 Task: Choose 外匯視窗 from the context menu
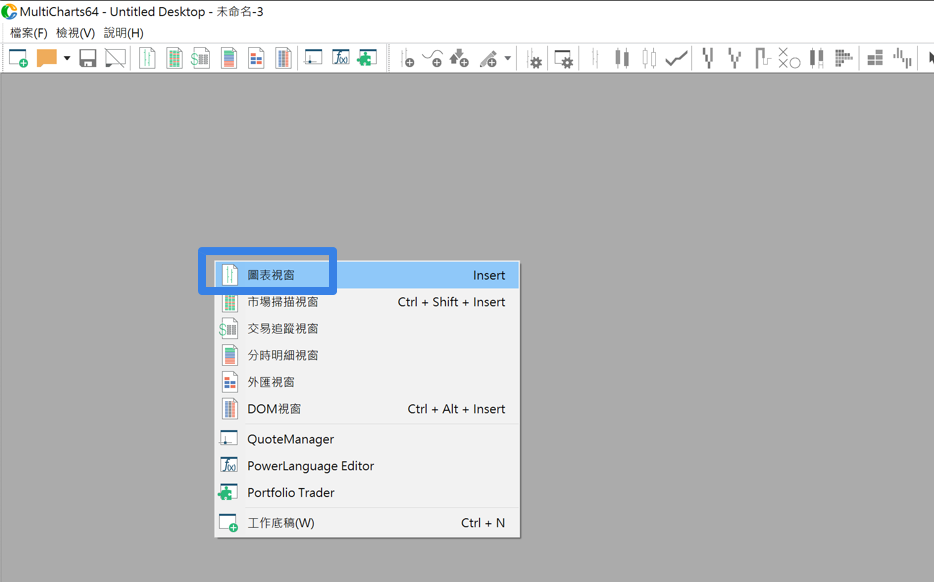(367, 382)
